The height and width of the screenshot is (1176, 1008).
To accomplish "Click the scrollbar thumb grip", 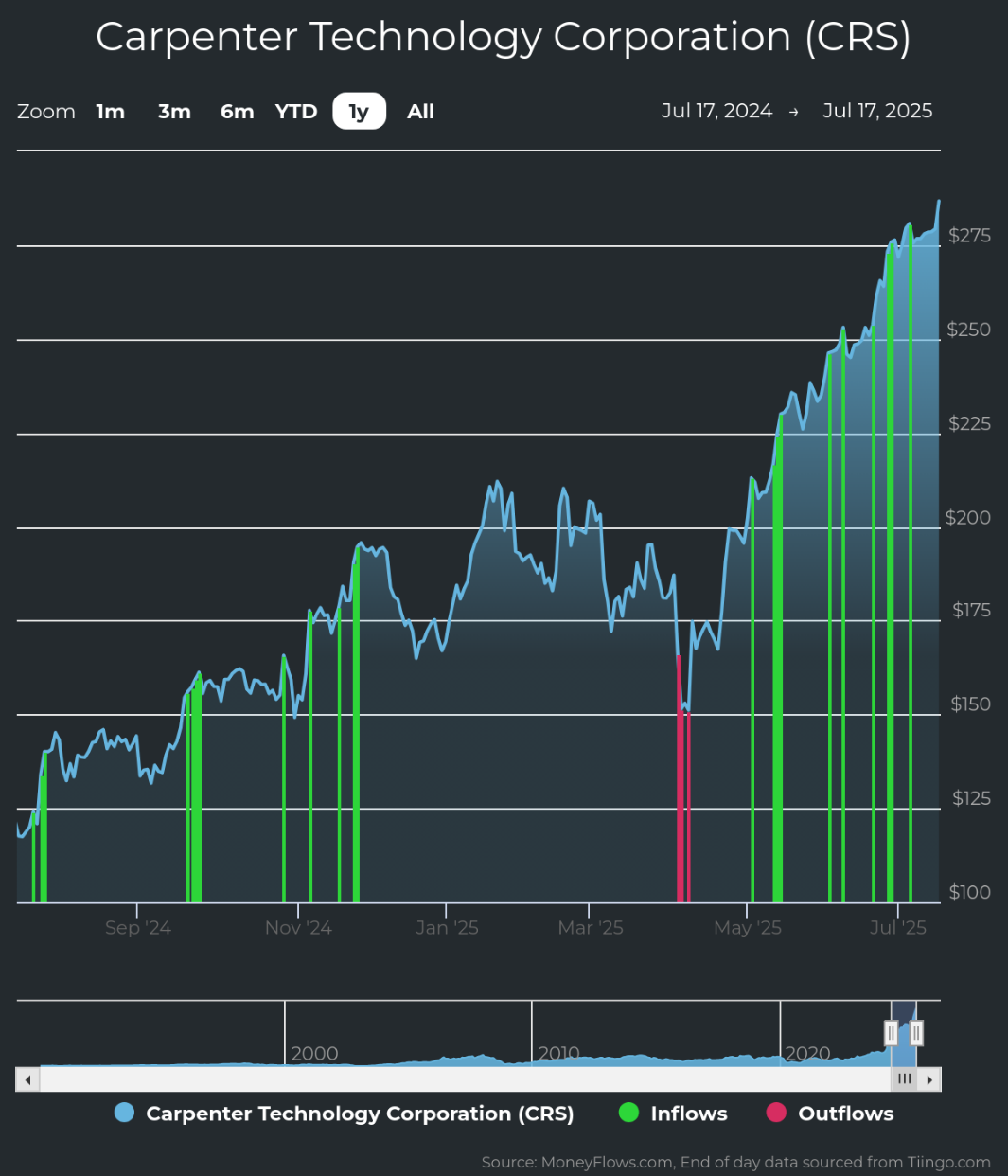I will point(905,1079).
